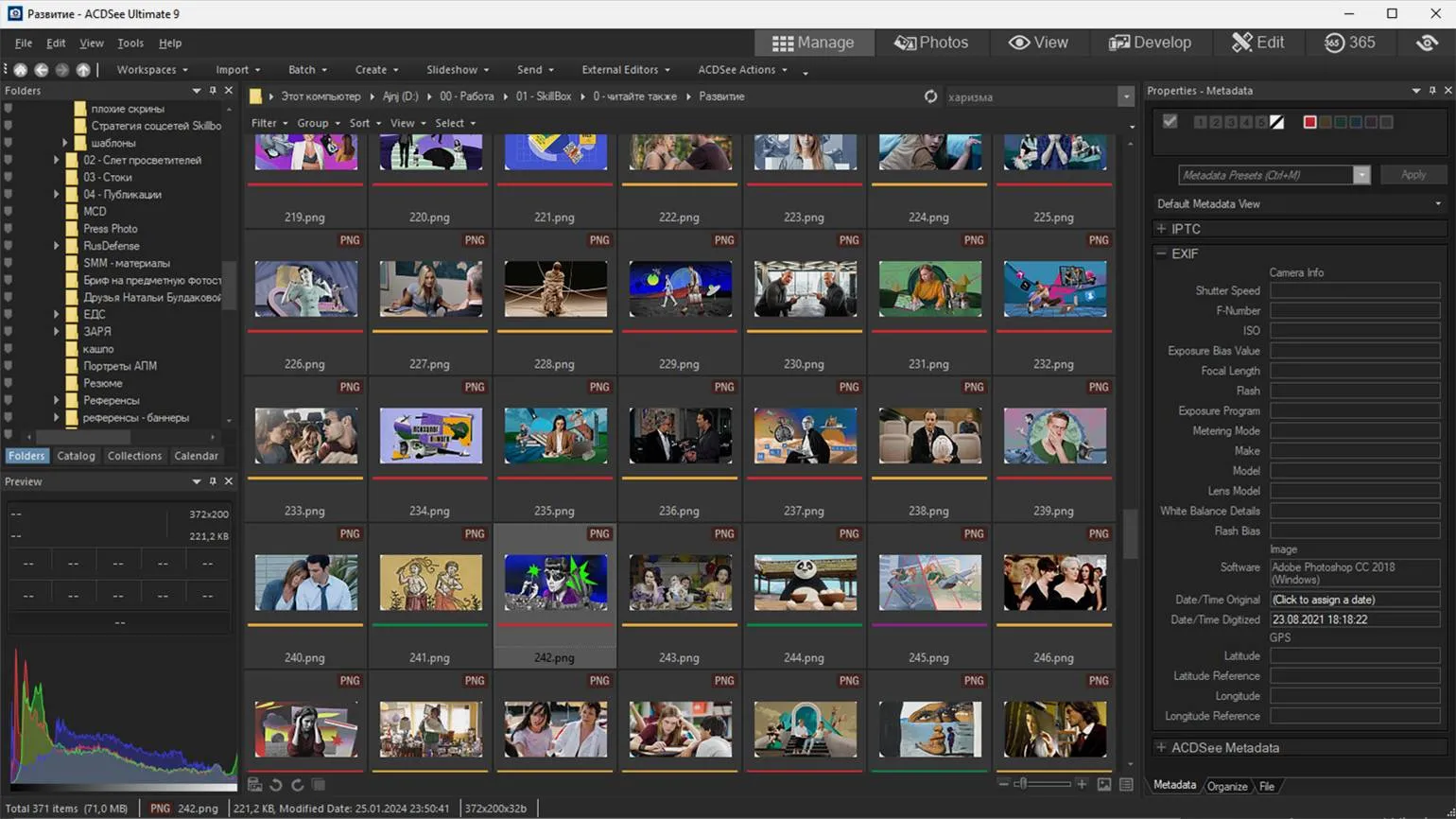The width and height of the screenshot is (1456, 819).
Task: Click the Apply metadata button
Action: click(x=1413, y=175)
